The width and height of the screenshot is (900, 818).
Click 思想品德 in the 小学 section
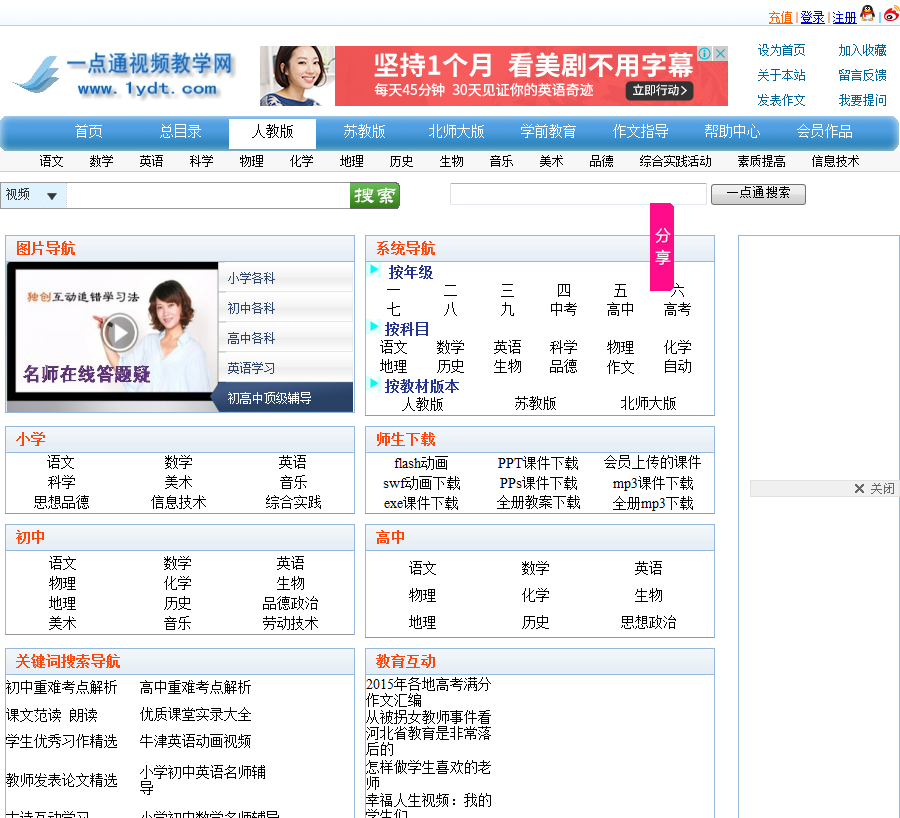(x=61, y=502)
